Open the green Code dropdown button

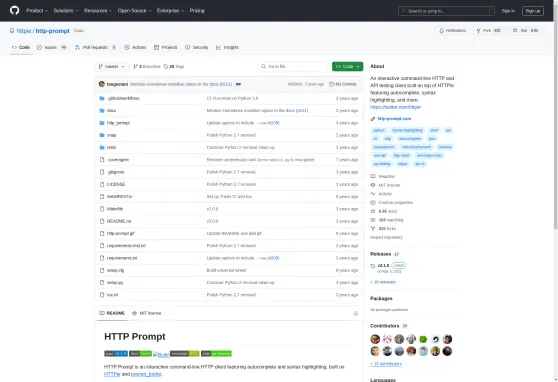point(347,67)
